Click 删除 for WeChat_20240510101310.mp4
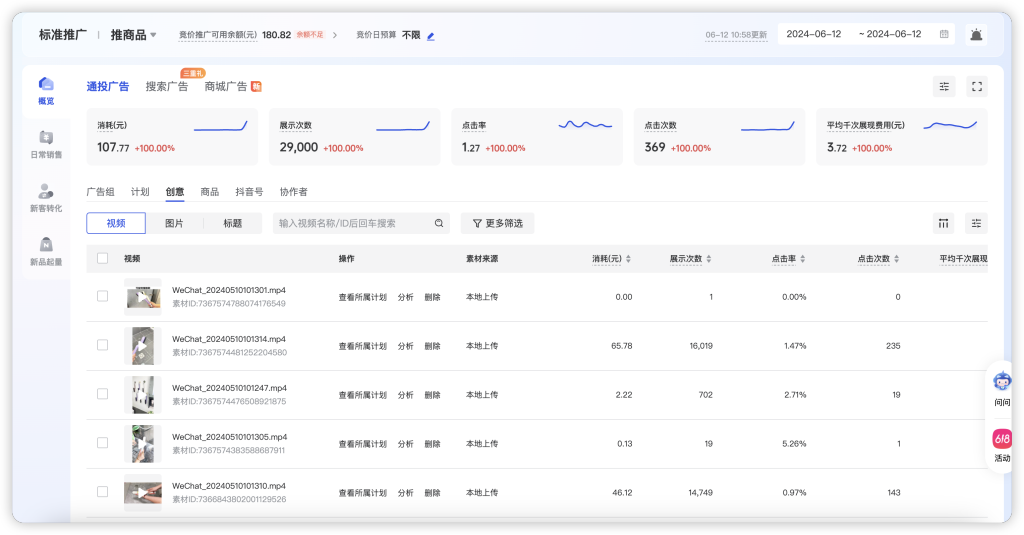 click(x=432, y=493)
